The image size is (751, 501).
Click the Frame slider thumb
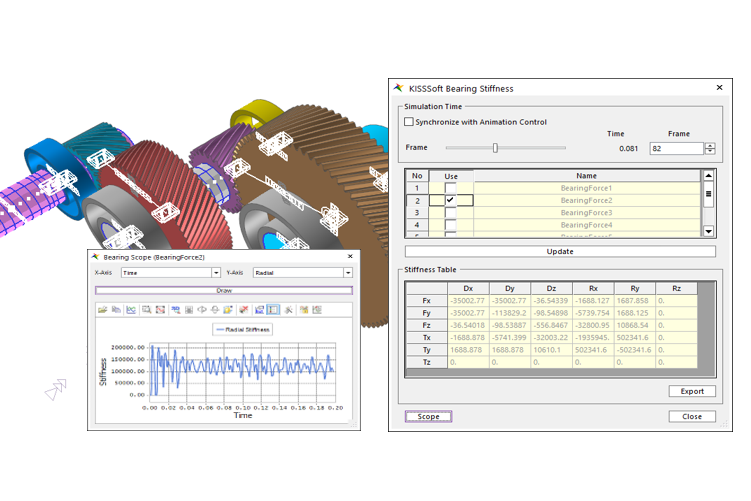pyautogui.click(x=495, y=148)
